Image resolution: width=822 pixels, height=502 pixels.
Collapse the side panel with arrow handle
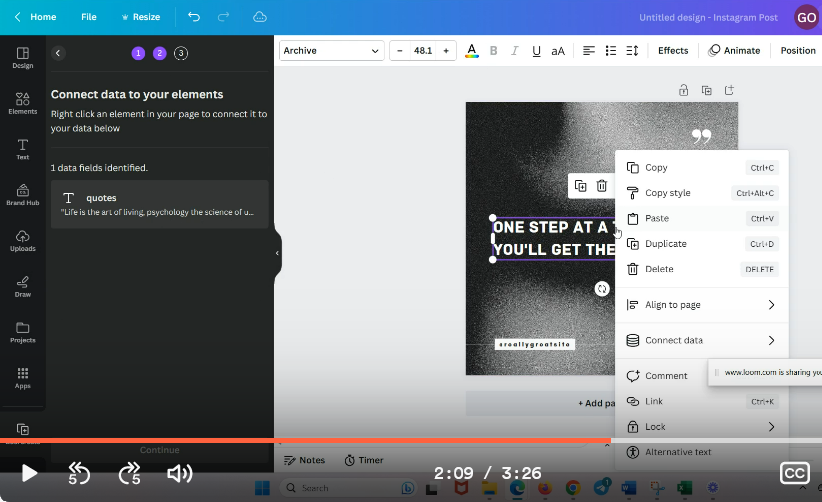tap(277, 253)
